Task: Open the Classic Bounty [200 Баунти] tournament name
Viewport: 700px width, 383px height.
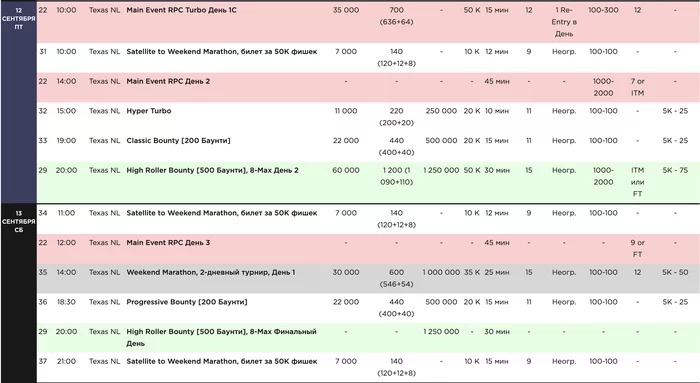Action: click(178, 141)
